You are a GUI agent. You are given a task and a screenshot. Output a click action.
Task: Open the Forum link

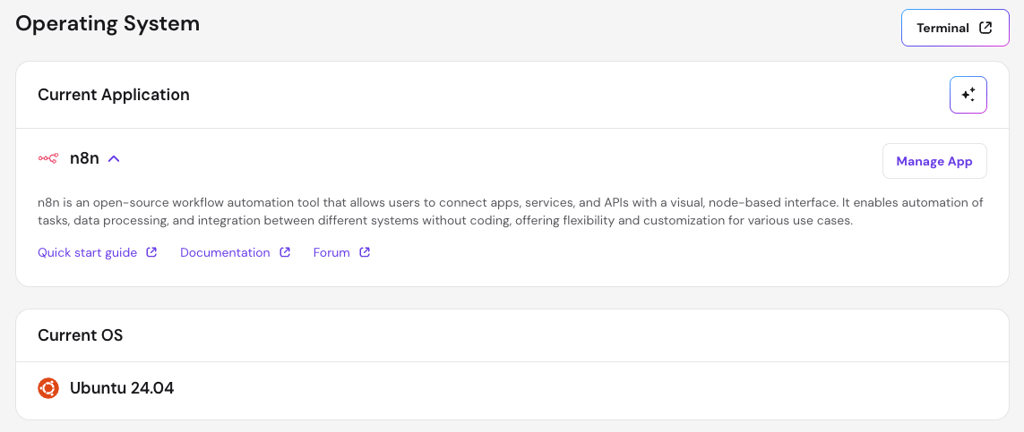coord(332,253)
